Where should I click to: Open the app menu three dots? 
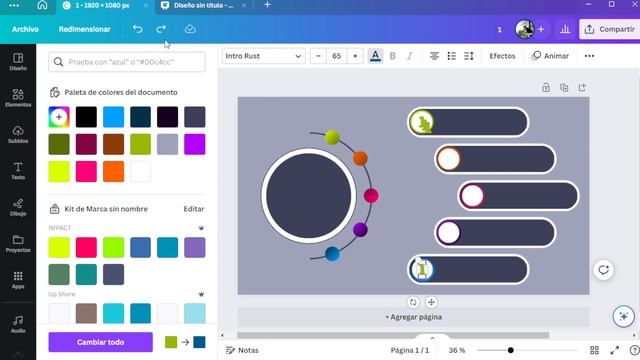(14, 5)
